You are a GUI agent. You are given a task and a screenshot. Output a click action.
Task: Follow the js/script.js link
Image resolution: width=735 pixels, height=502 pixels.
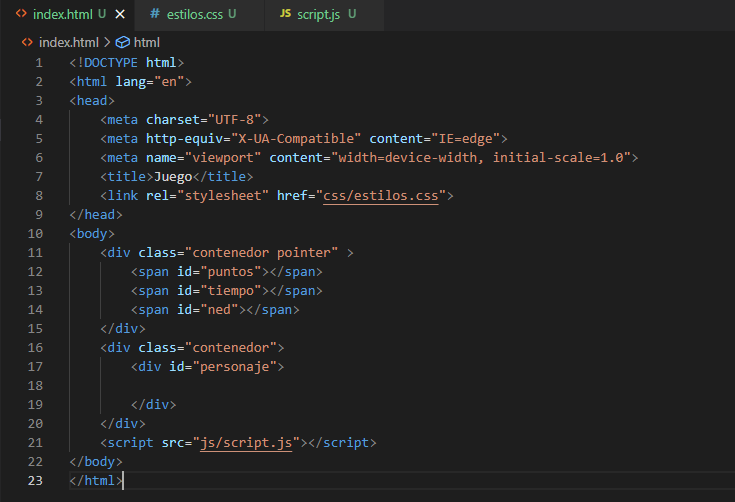(x=246, y=443)
